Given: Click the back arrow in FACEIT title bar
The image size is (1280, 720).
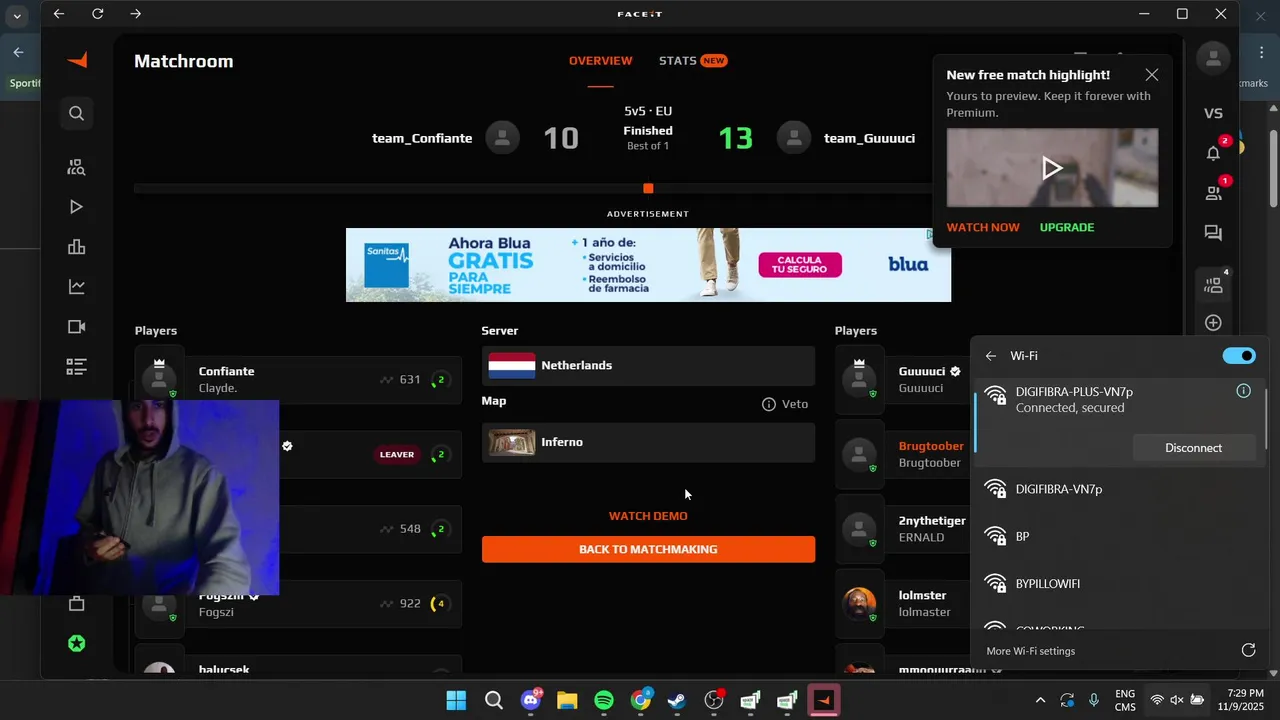Looking at the screenshot, I should tap(59, 14).
